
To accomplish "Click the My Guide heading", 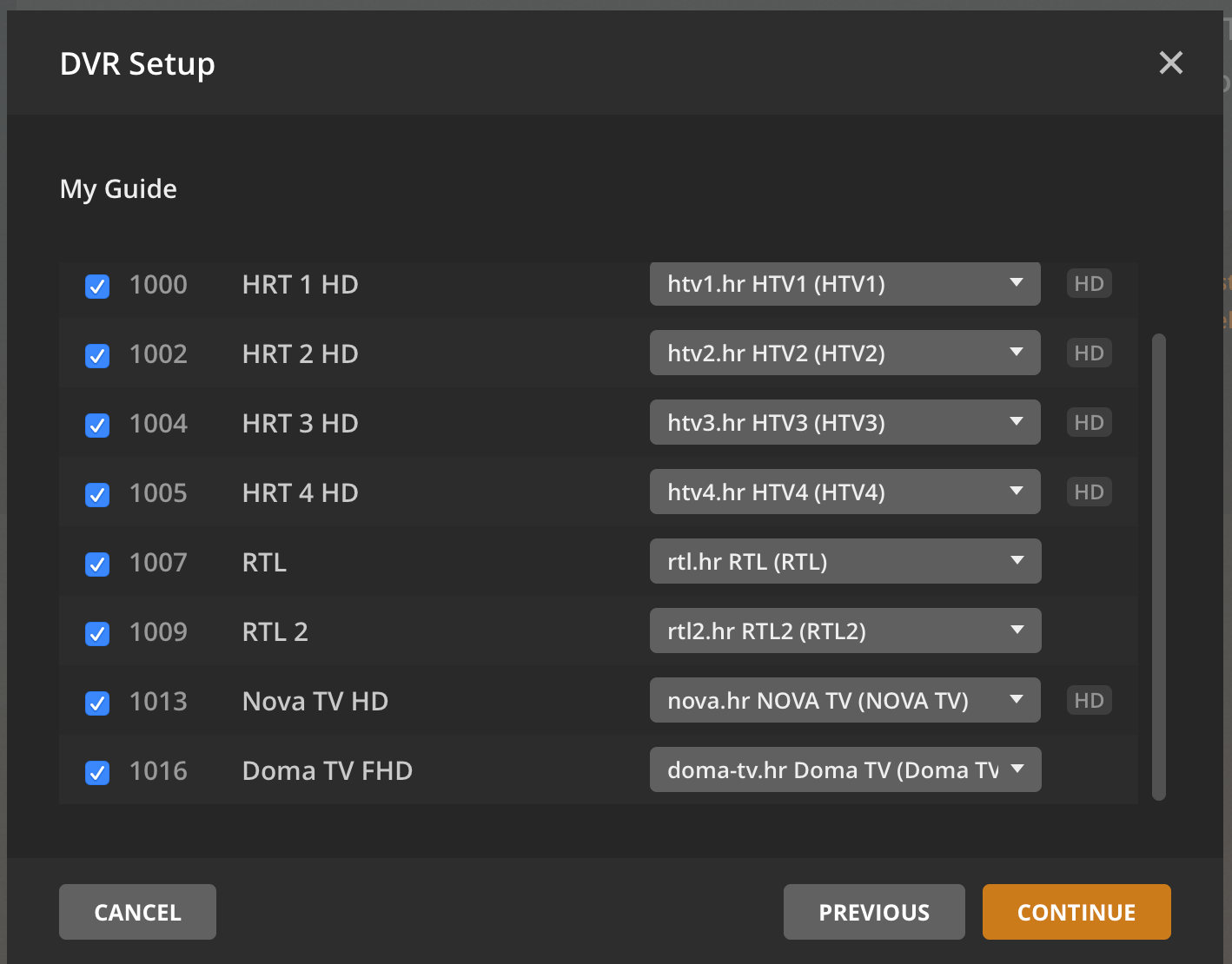I will pos(118,189).
